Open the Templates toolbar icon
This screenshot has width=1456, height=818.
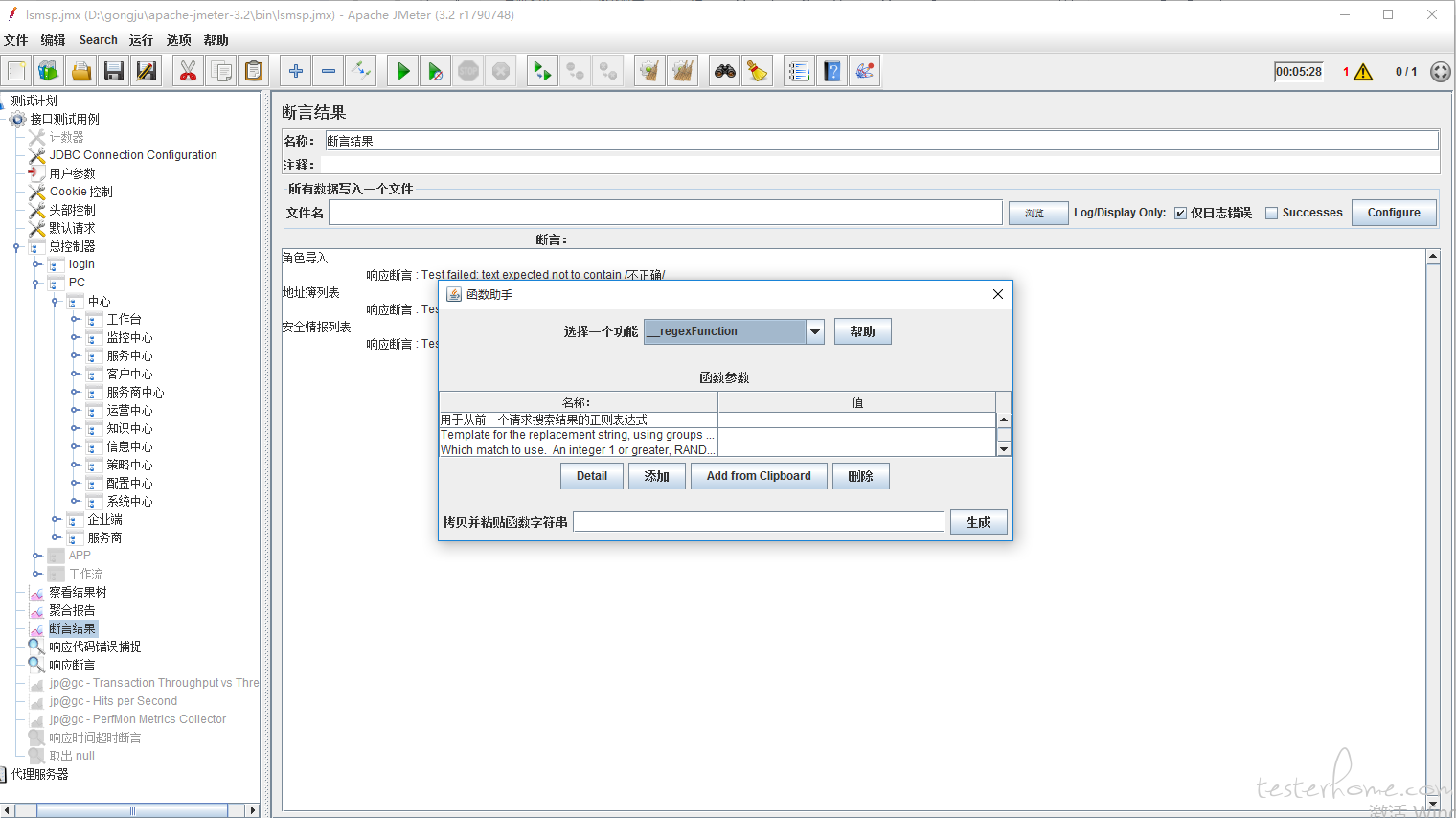tap(49, 71)
